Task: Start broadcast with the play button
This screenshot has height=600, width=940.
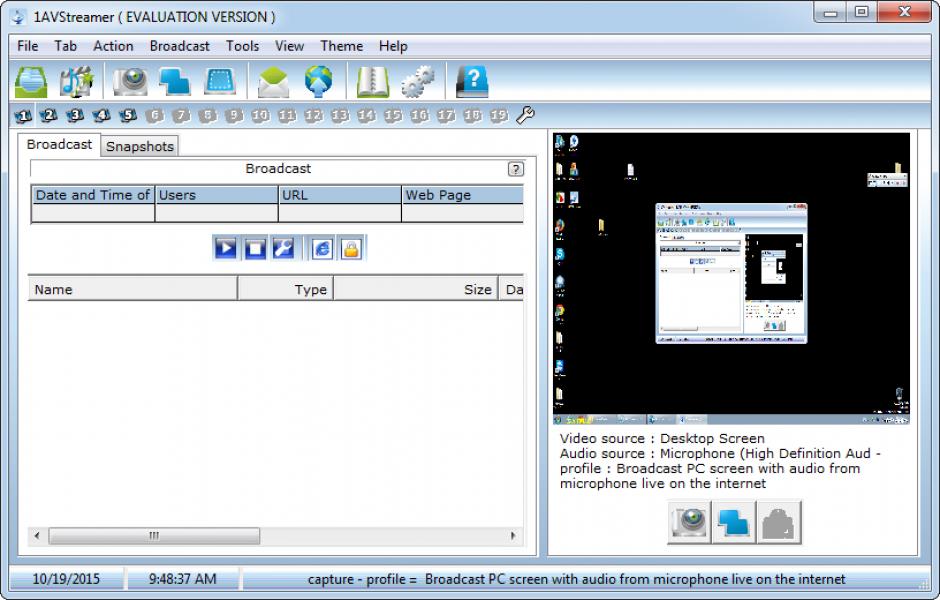Action: point(225,248)
